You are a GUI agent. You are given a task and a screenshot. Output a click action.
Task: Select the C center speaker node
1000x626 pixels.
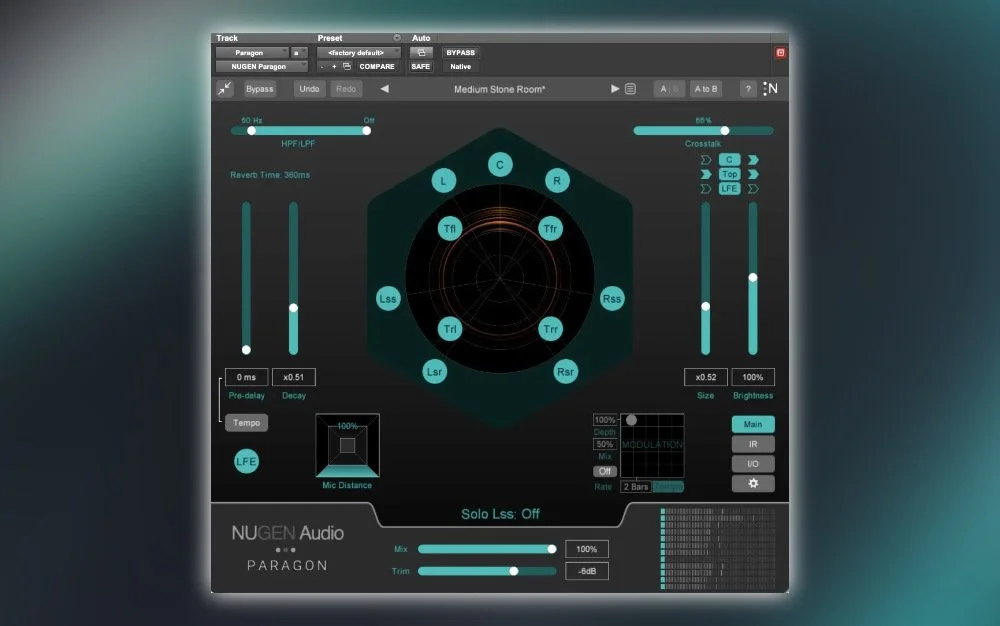click(500, 164)
